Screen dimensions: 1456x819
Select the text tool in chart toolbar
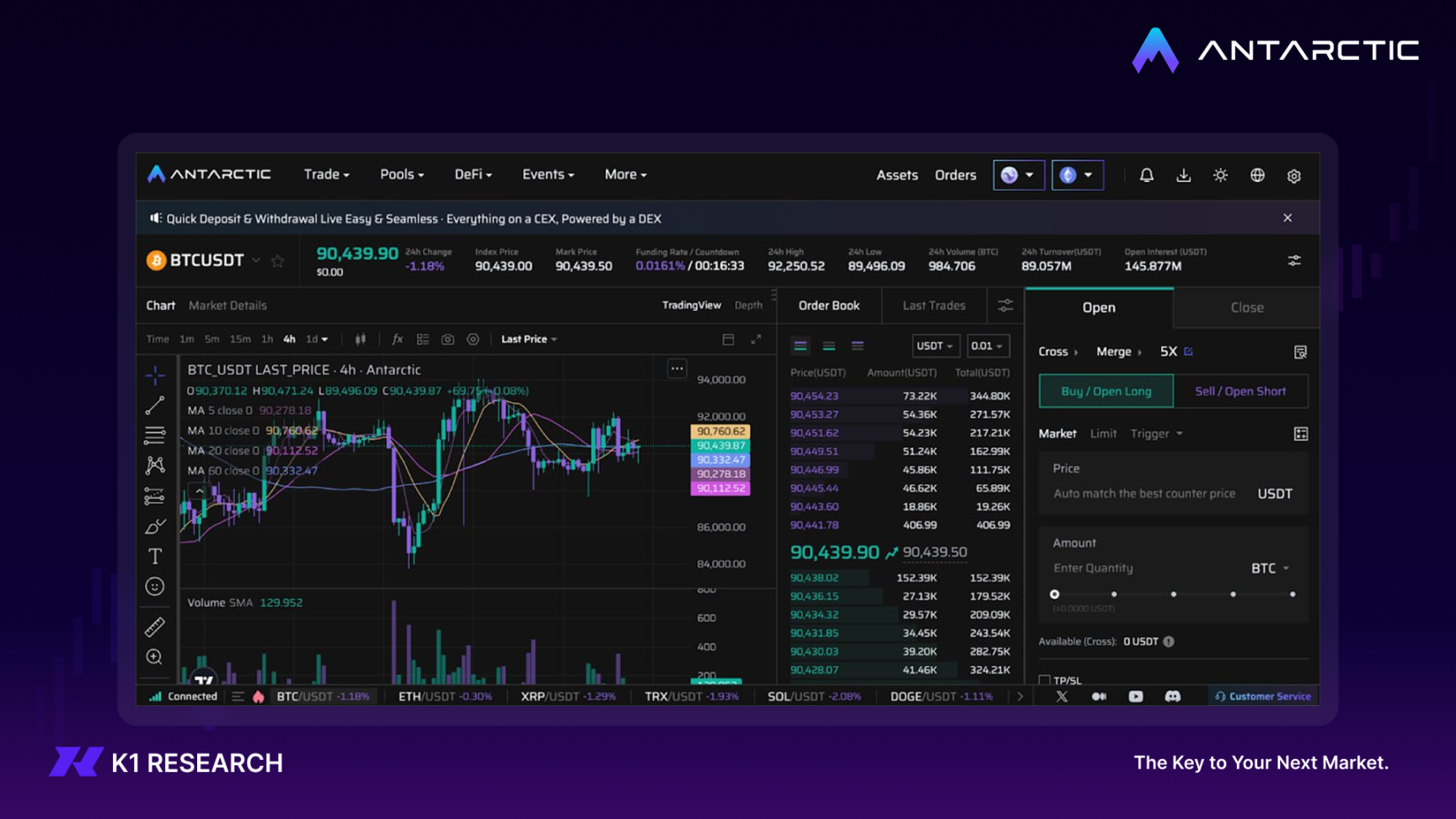pos(155,556)
